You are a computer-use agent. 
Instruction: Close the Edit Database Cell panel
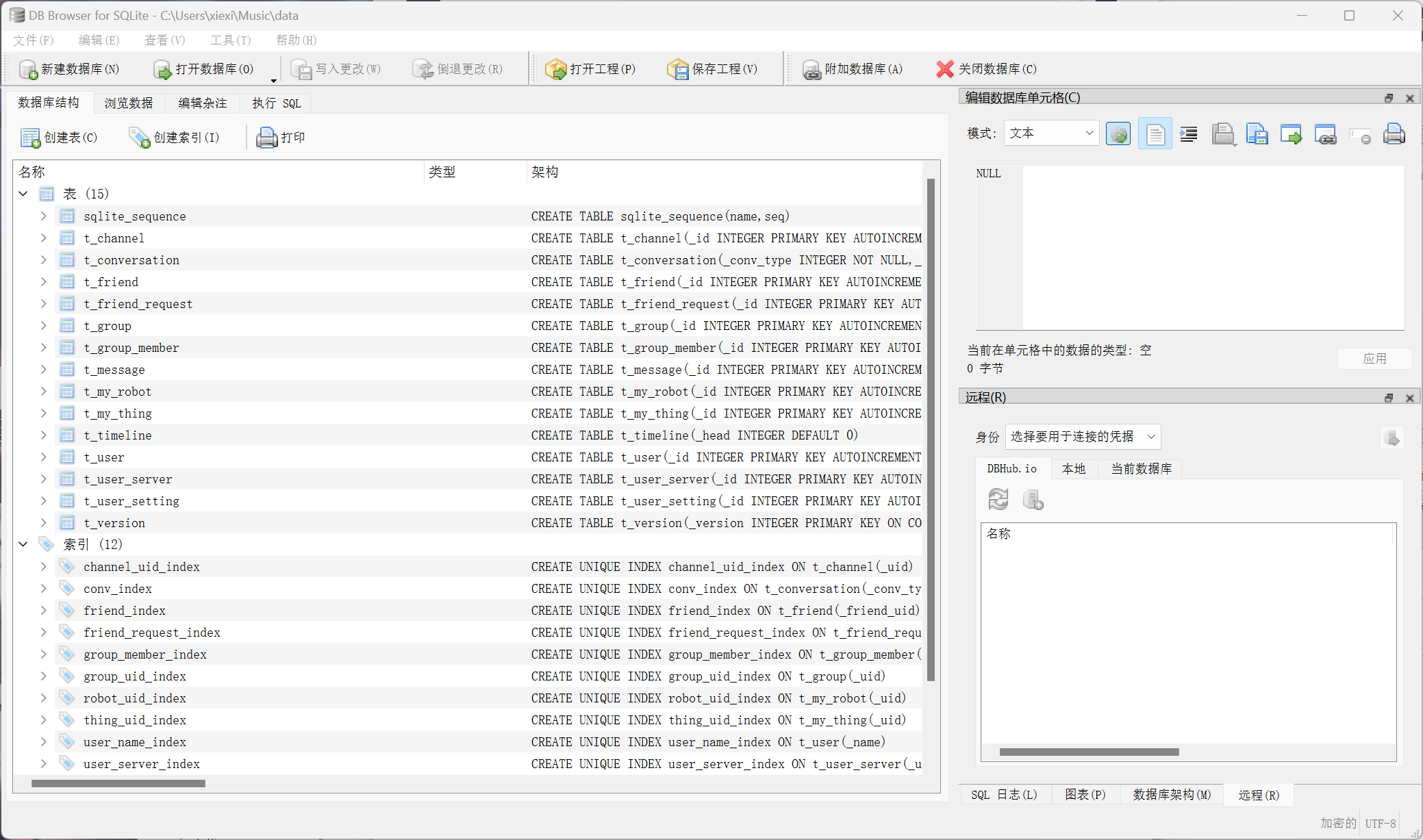(x=1410, y=98)
